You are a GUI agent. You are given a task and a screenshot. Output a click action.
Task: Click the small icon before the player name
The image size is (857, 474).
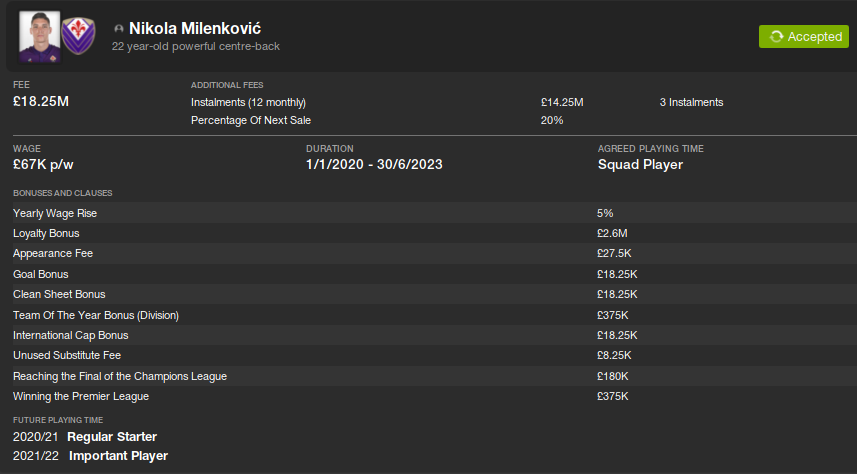119,29
